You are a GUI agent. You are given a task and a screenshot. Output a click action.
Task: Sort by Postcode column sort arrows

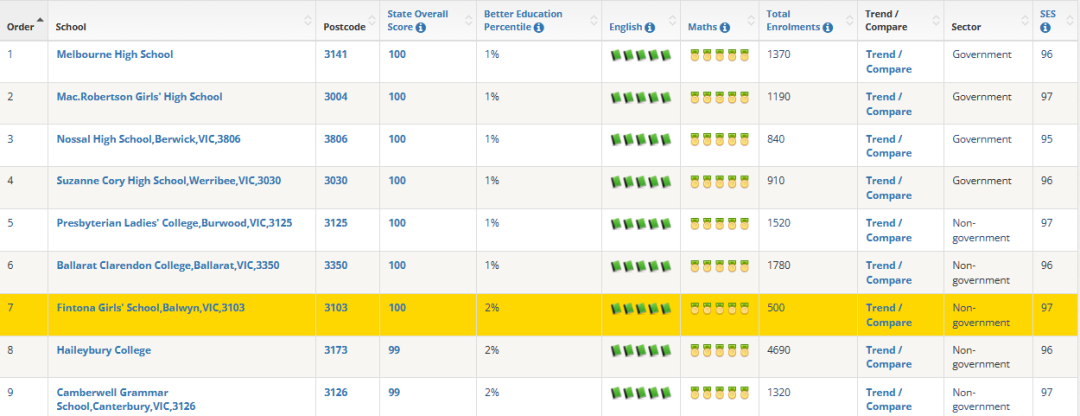coord(371,21)
